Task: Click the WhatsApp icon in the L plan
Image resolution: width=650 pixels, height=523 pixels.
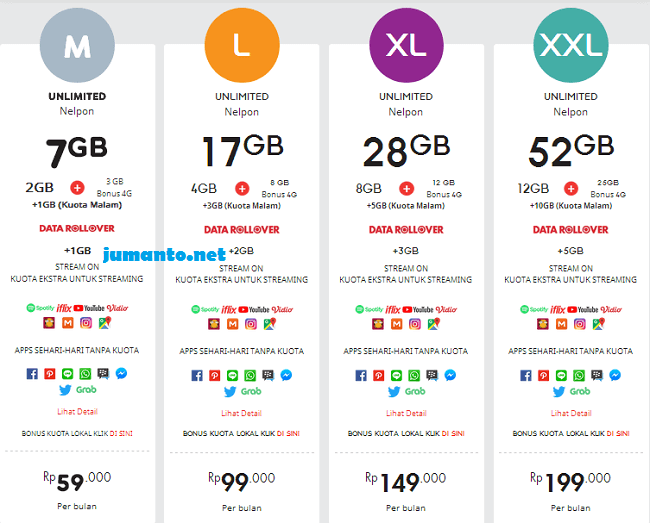Action: click(x=250, y=375)
